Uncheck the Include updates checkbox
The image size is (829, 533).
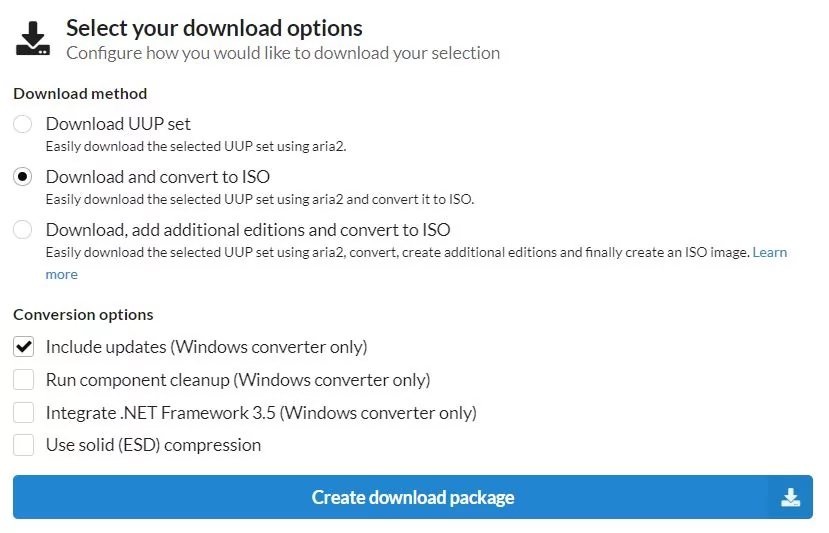(24, 347)
